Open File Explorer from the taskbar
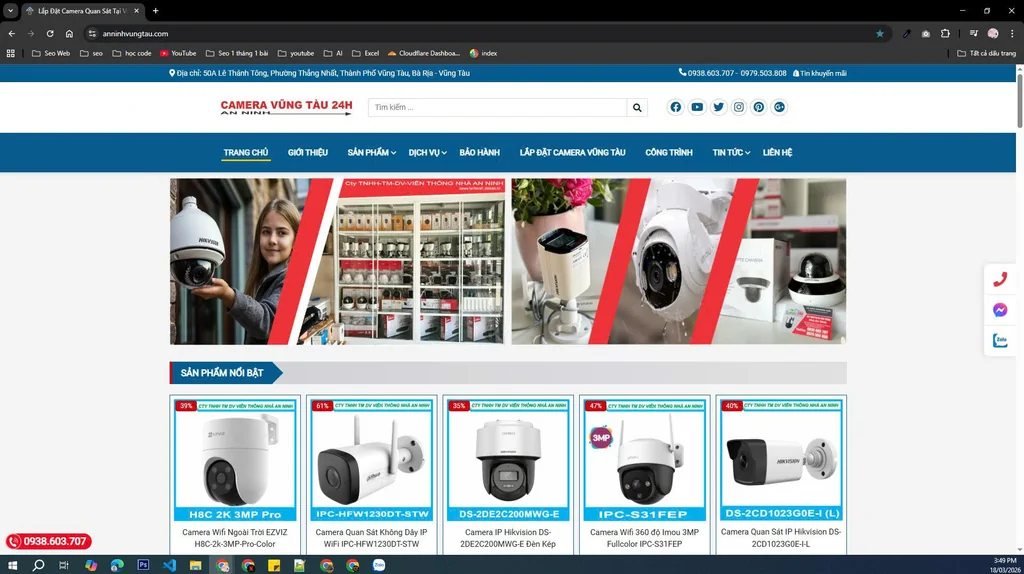Image resolution: width=1024 pixels, height=574 pixels. [x=195, y=565]
